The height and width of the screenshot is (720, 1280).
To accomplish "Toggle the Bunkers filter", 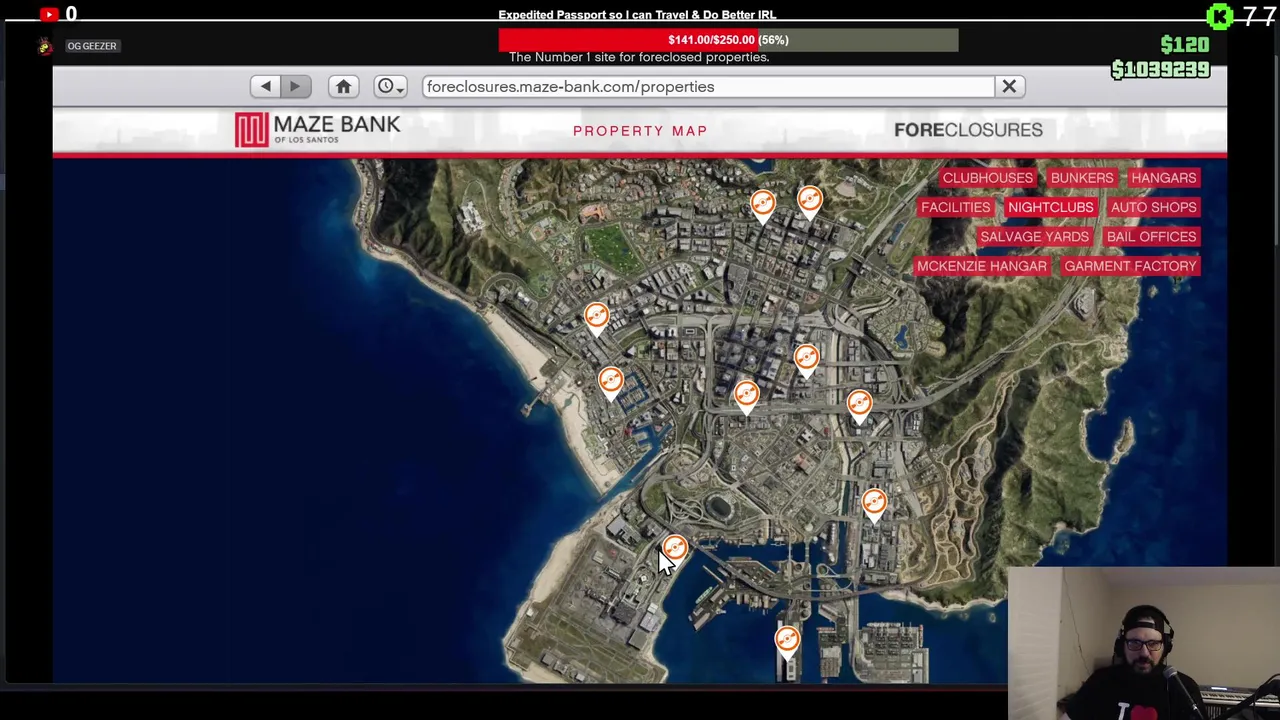I will (x=1082, y=178).
